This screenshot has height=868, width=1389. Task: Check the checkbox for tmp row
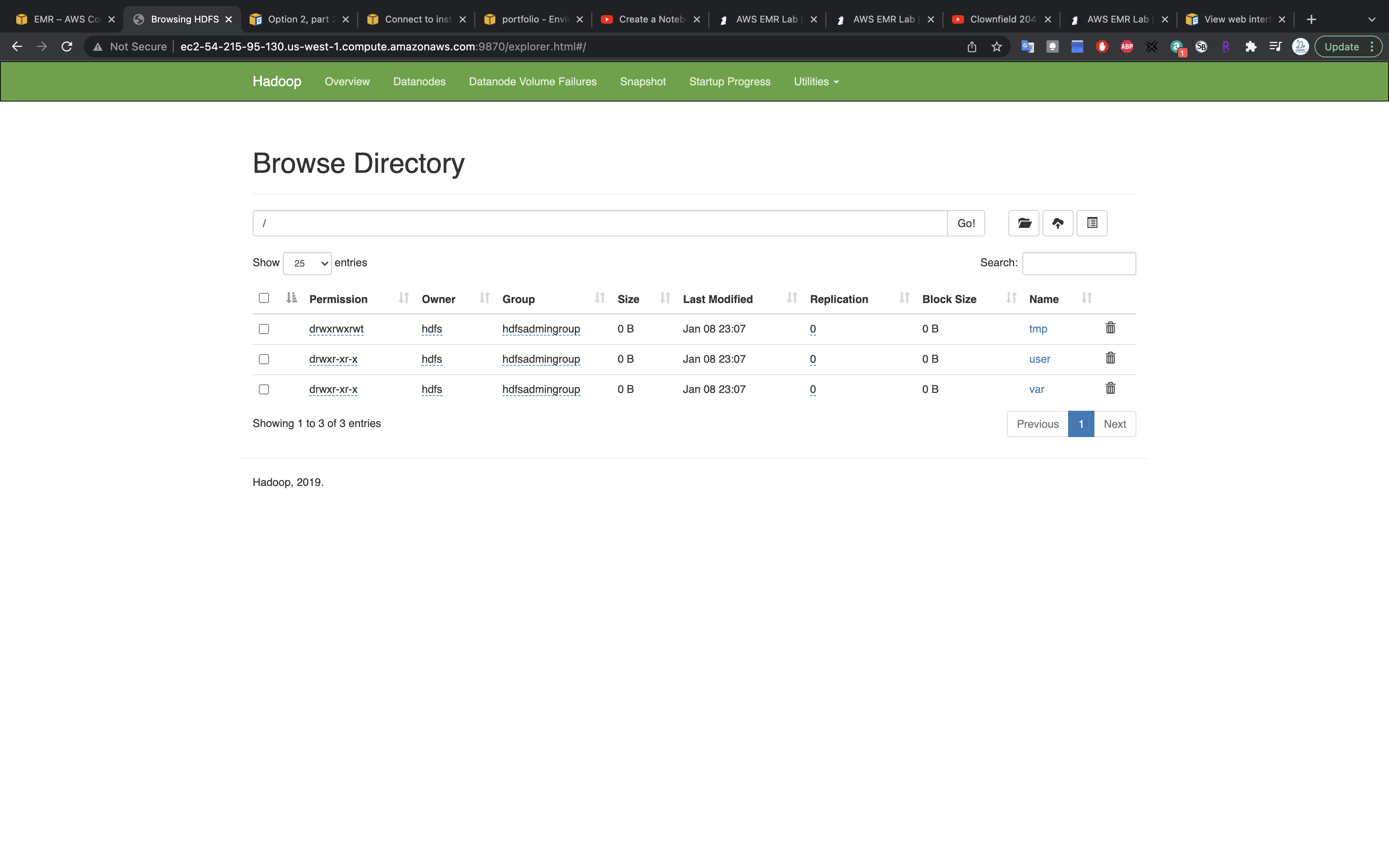click(264, 329)
